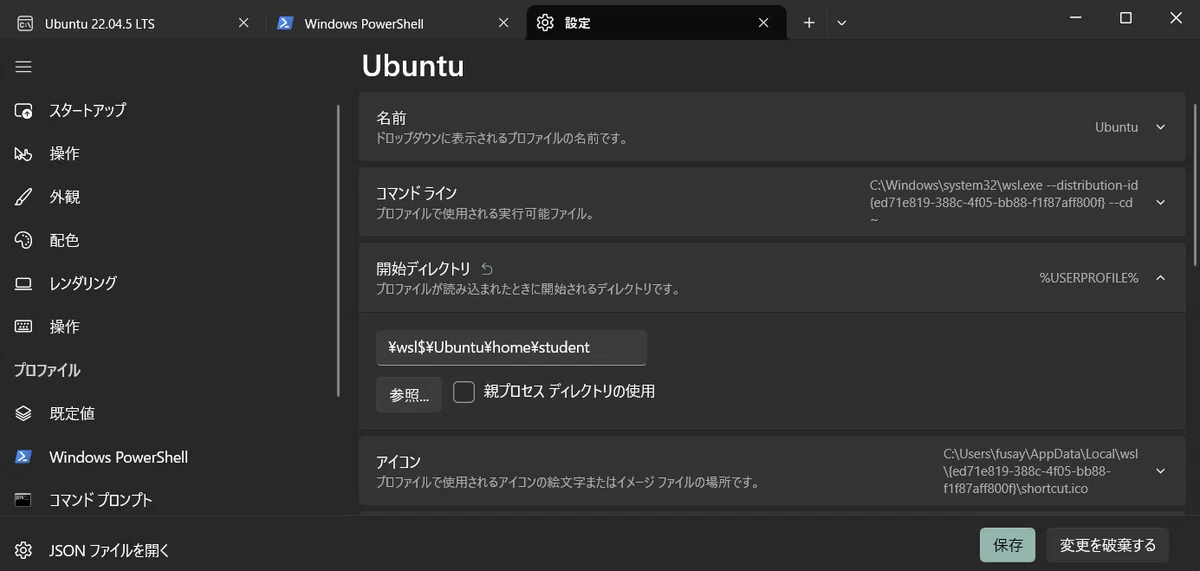Viewport: 1200px width, 571px height.
Task: Click the Ubuntu page heading
Action: pos(412,66)
